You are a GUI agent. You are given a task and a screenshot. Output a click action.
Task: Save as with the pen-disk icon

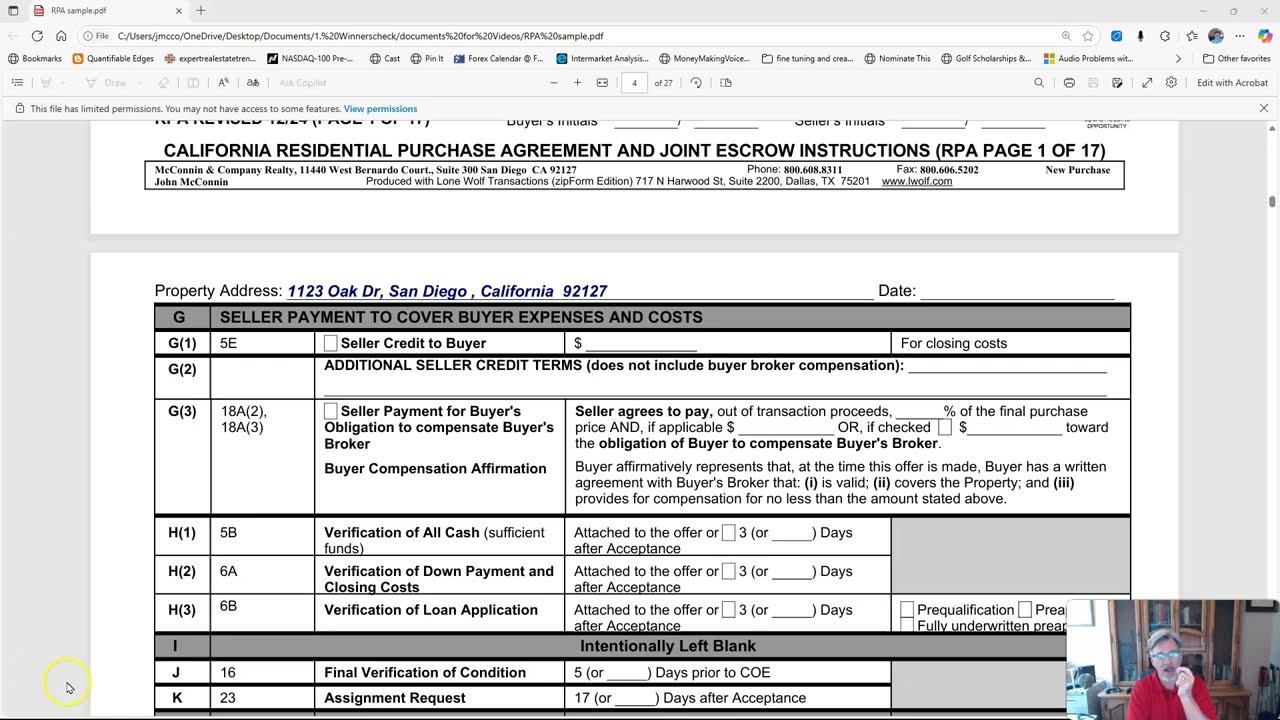pos(1117,83)
